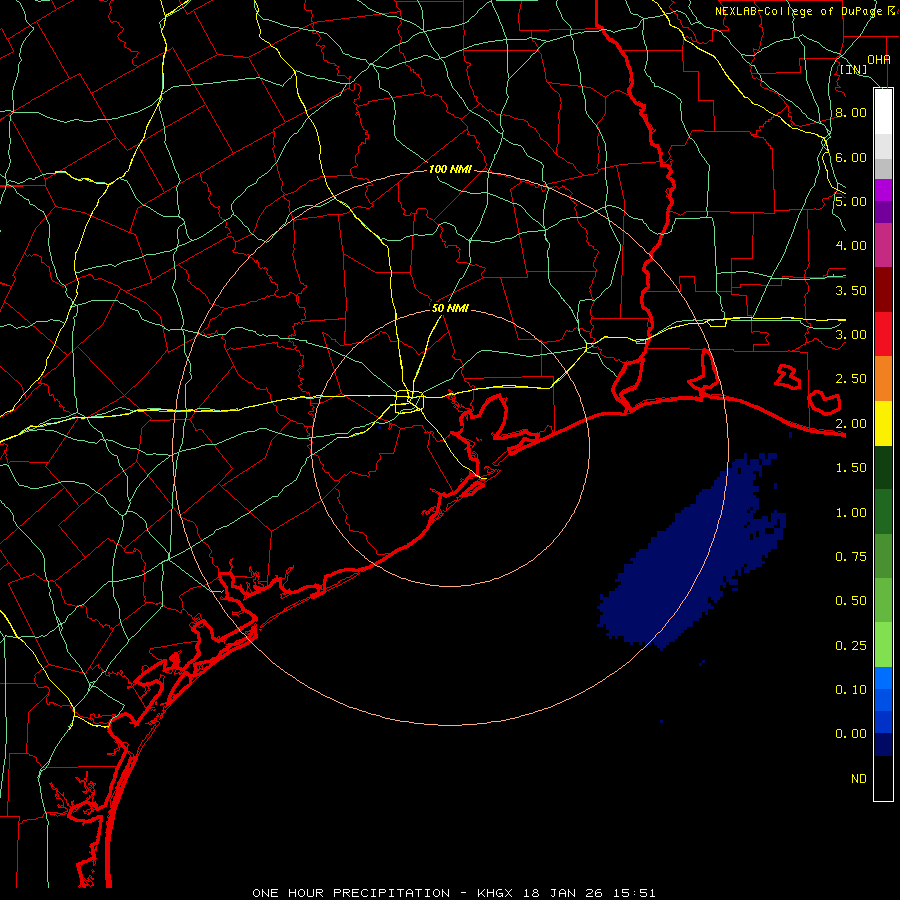Click the light green swatch beside 0.50

tap(883, 600)
